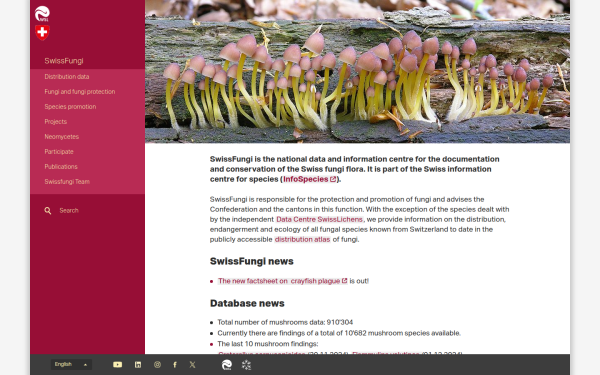Open the Facebook icon in the footer
The height and width of the screenshot is (375, 600).
[175, 365]
